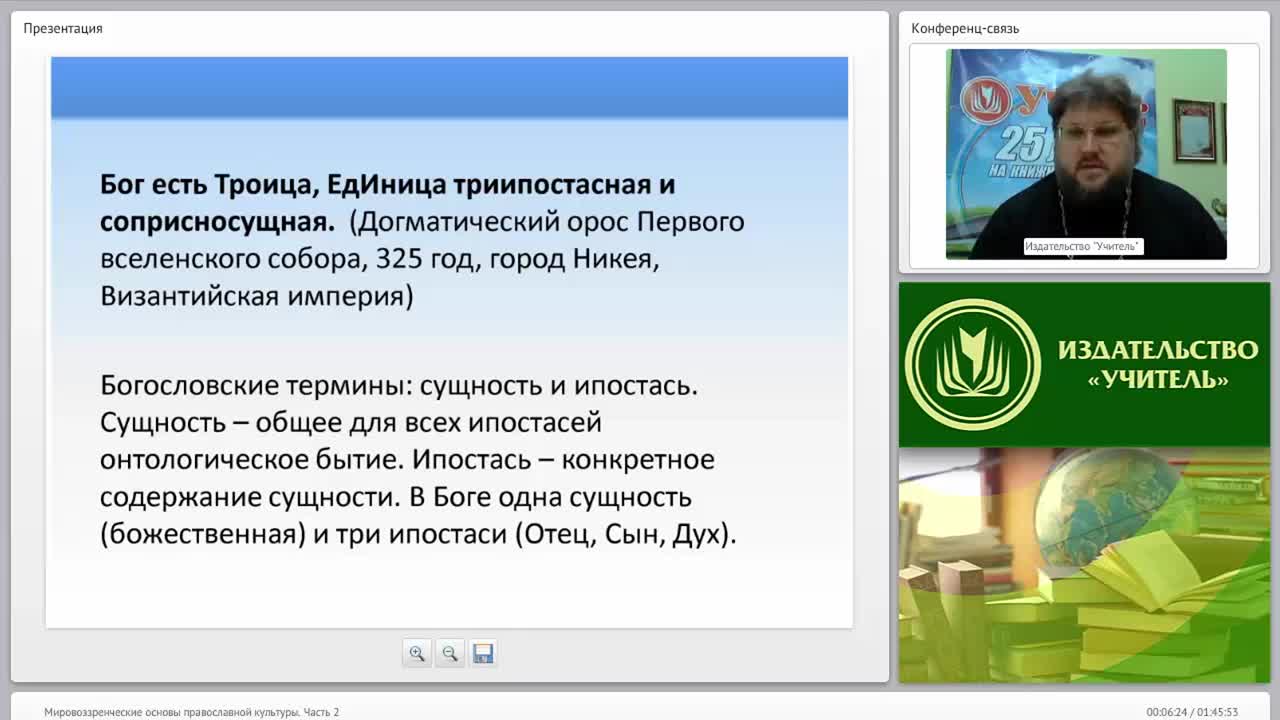The image size is (1280, 720).
Task: Select the line 'вселенского собора, 325 год, город Никея'
Action: 380,259
